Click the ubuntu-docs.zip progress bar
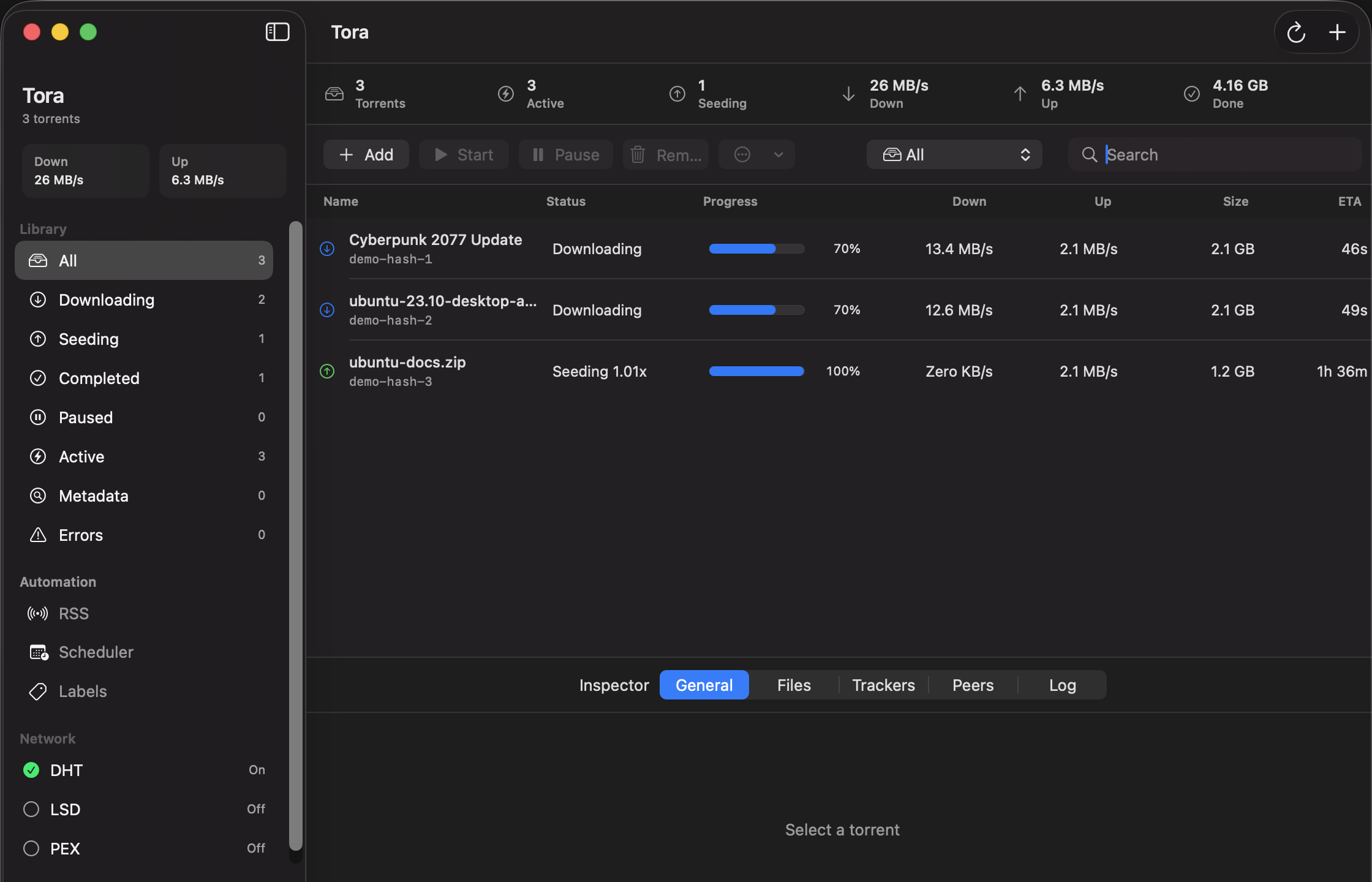The width and height of the screenshot is (1372, 882). tap(756, 371)
